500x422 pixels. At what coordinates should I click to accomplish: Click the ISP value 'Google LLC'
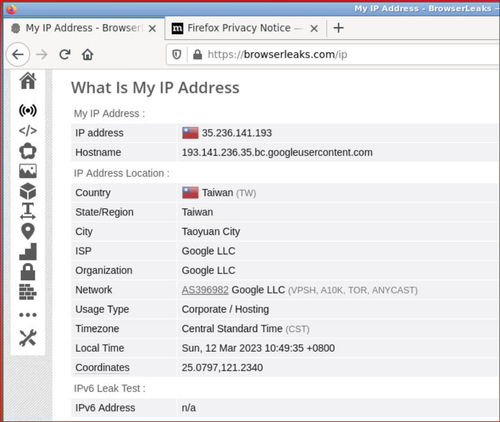208,251
